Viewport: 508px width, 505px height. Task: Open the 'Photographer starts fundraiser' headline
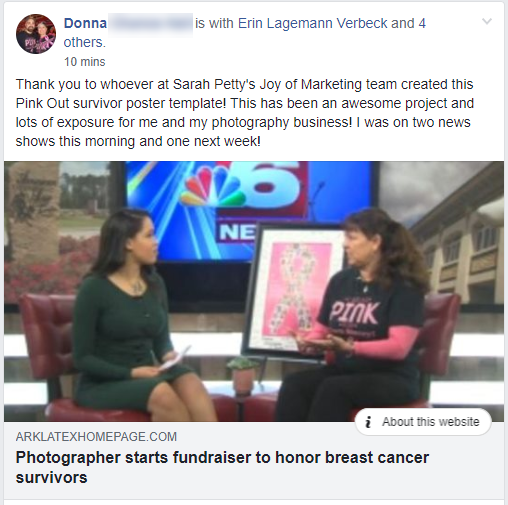click(x=222, y=467)
